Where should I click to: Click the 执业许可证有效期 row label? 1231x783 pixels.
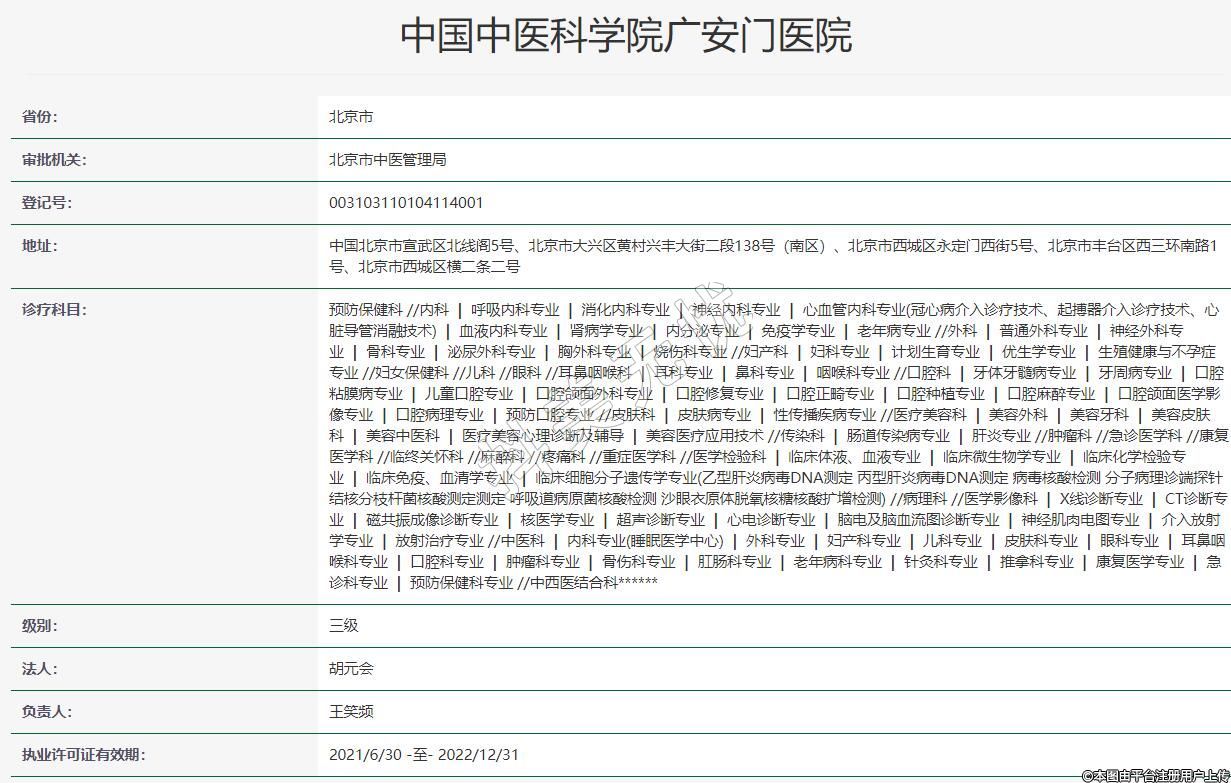(x=83, y=754)
